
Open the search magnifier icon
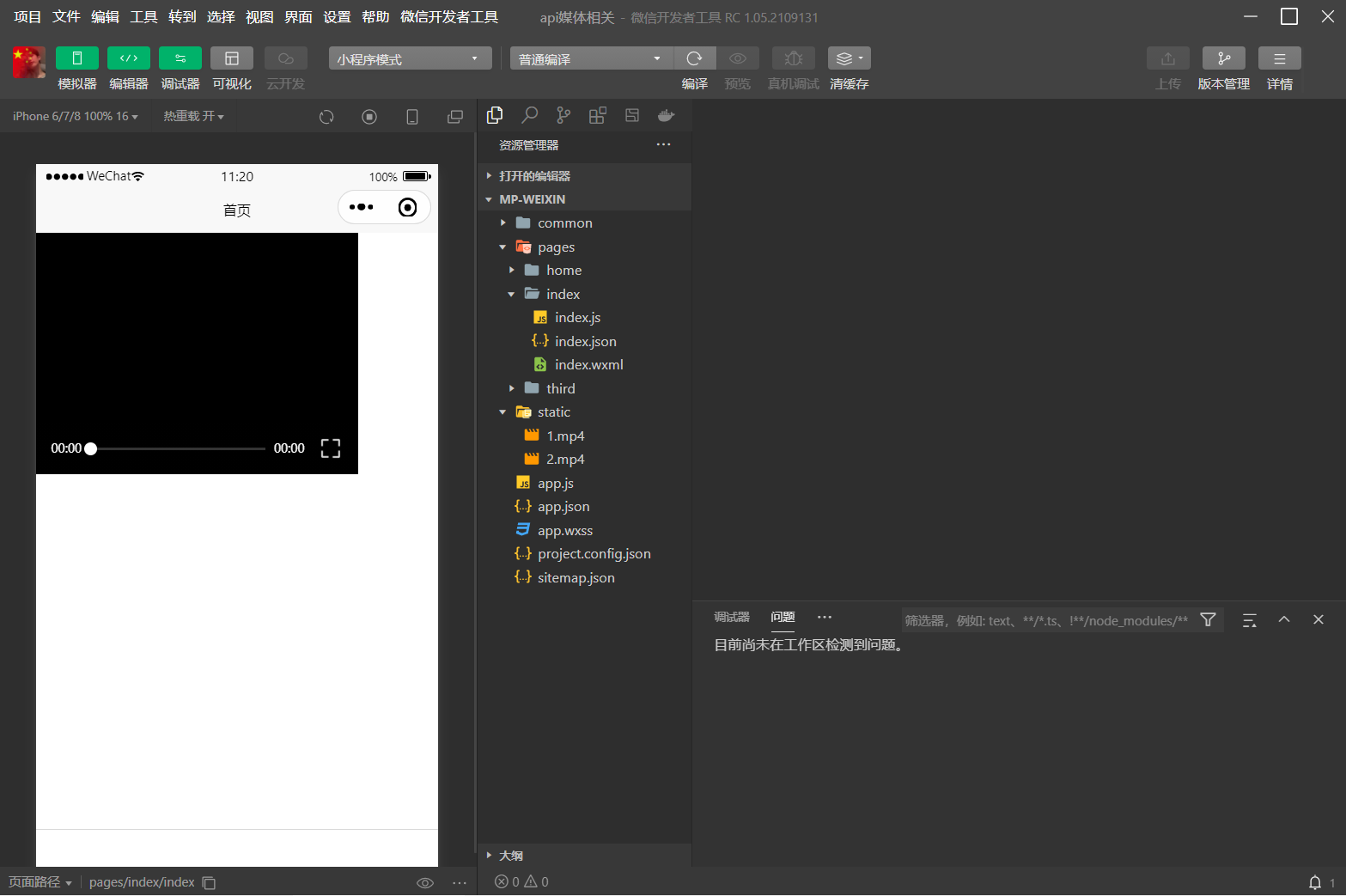click(x=530, y=115)
